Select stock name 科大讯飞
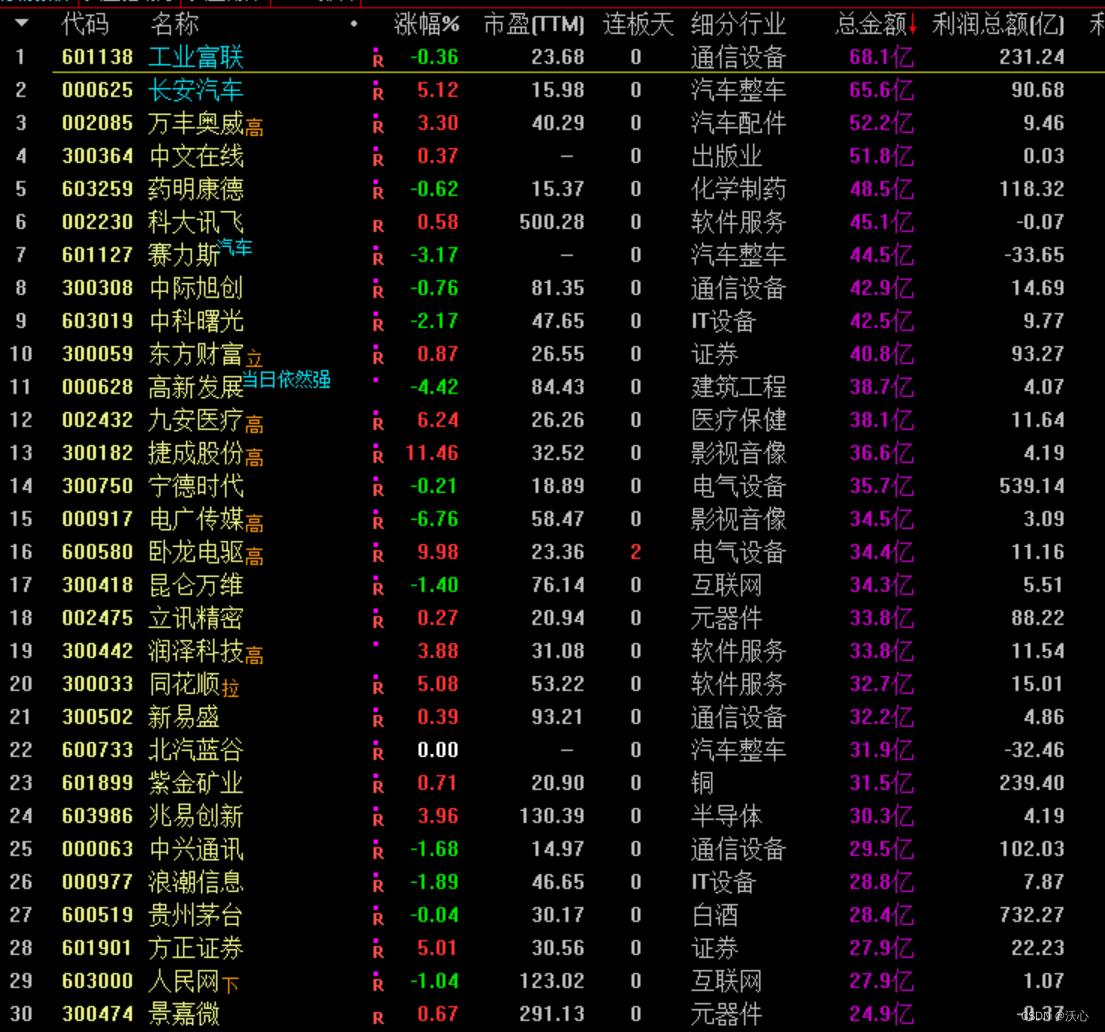 click(x=196, y=222)
